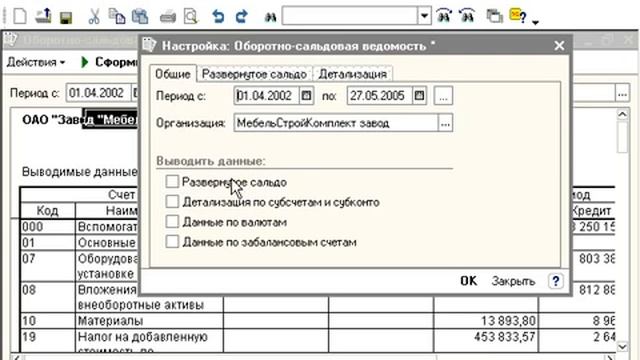Click the OK button in the dialog
The width and height of the screenshot is (640, 360).
pyautogui.click(x=469, y=281)
